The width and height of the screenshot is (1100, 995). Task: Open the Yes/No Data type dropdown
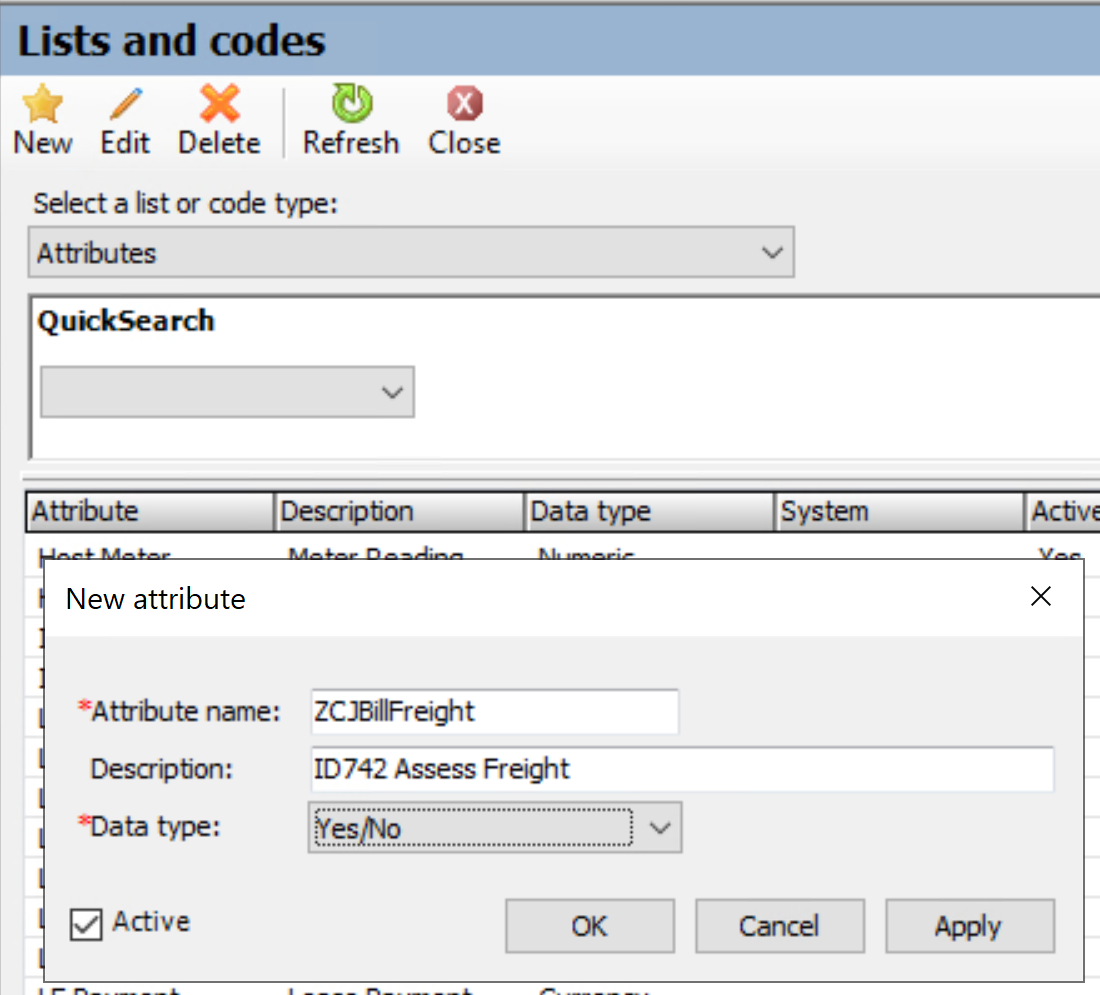click(x=495, y=828)
